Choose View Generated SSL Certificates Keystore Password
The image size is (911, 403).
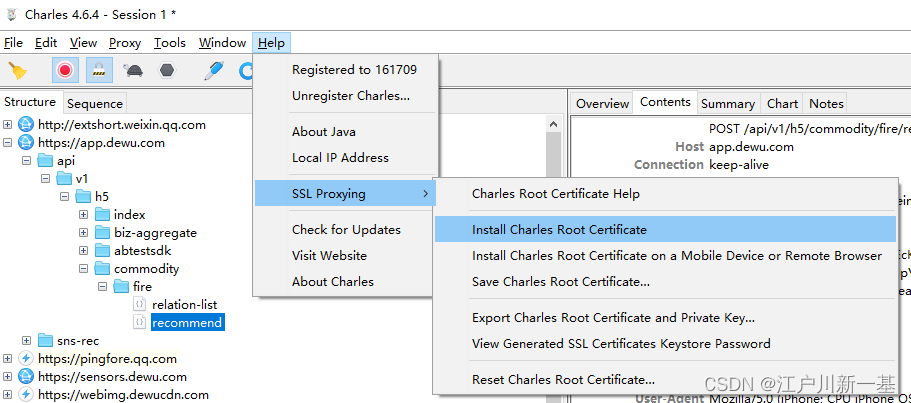click(665, 343)
